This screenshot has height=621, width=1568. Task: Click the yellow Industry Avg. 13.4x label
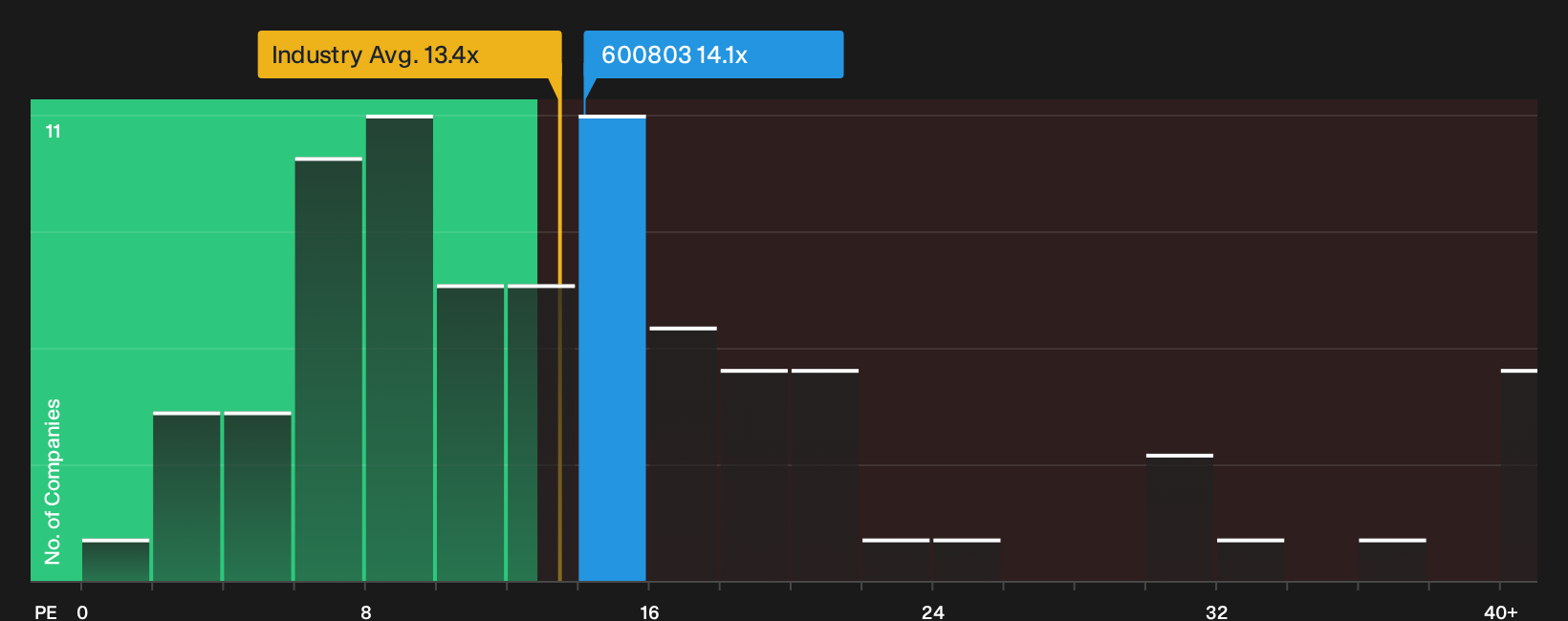click(x=409, y=54)
